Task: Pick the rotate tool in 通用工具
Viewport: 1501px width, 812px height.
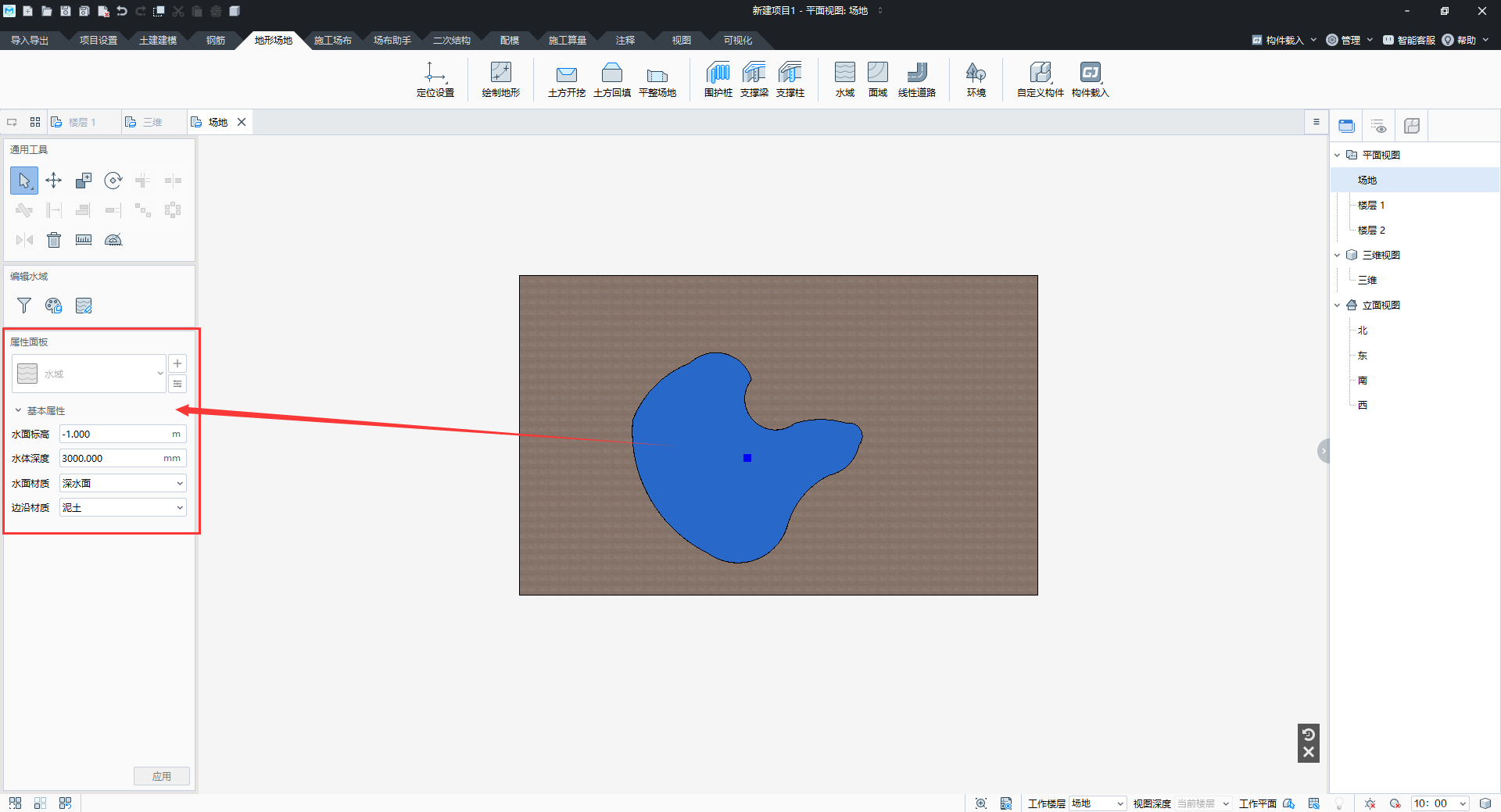Action: click(x=113, y=181)
